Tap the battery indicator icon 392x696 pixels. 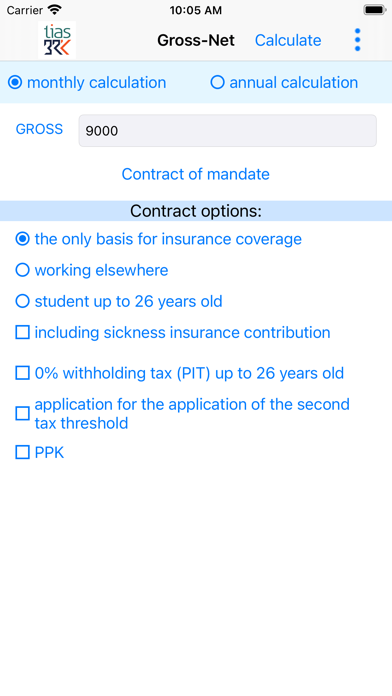pos(374,10)
